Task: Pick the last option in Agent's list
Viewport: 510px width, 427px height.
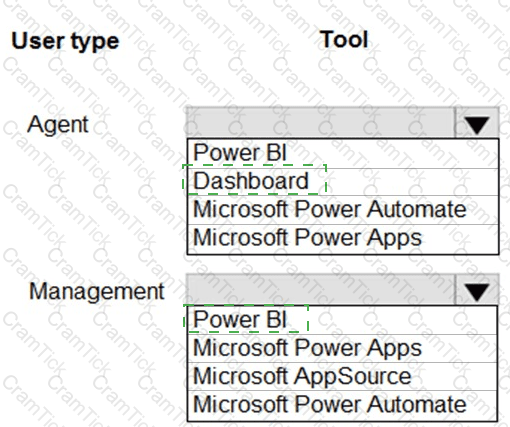Action: 343,239
